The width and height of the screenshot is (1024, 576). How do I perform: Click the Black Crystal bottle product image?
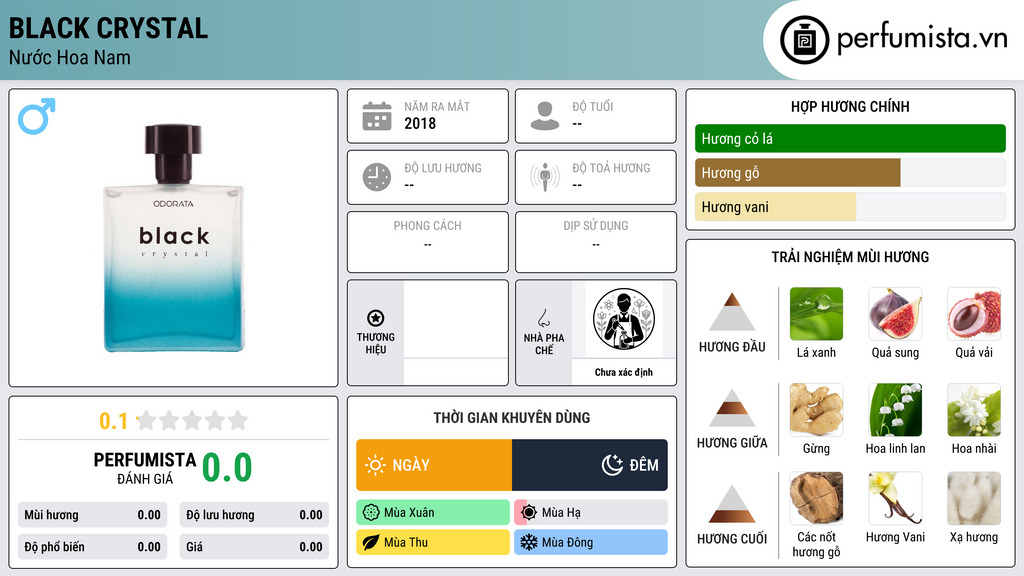point(174,238)
